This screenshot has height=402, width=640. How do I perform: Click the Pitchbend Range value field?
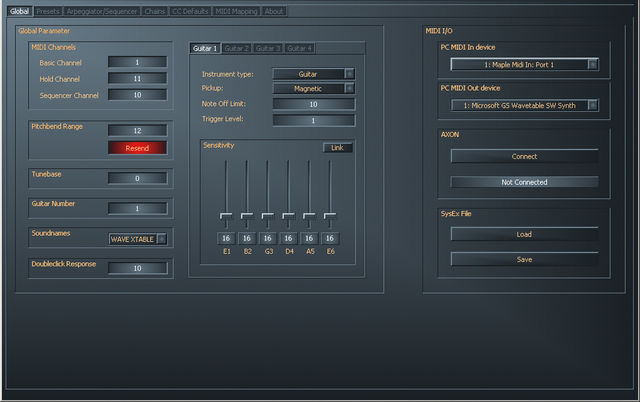[x=137, y=131]
